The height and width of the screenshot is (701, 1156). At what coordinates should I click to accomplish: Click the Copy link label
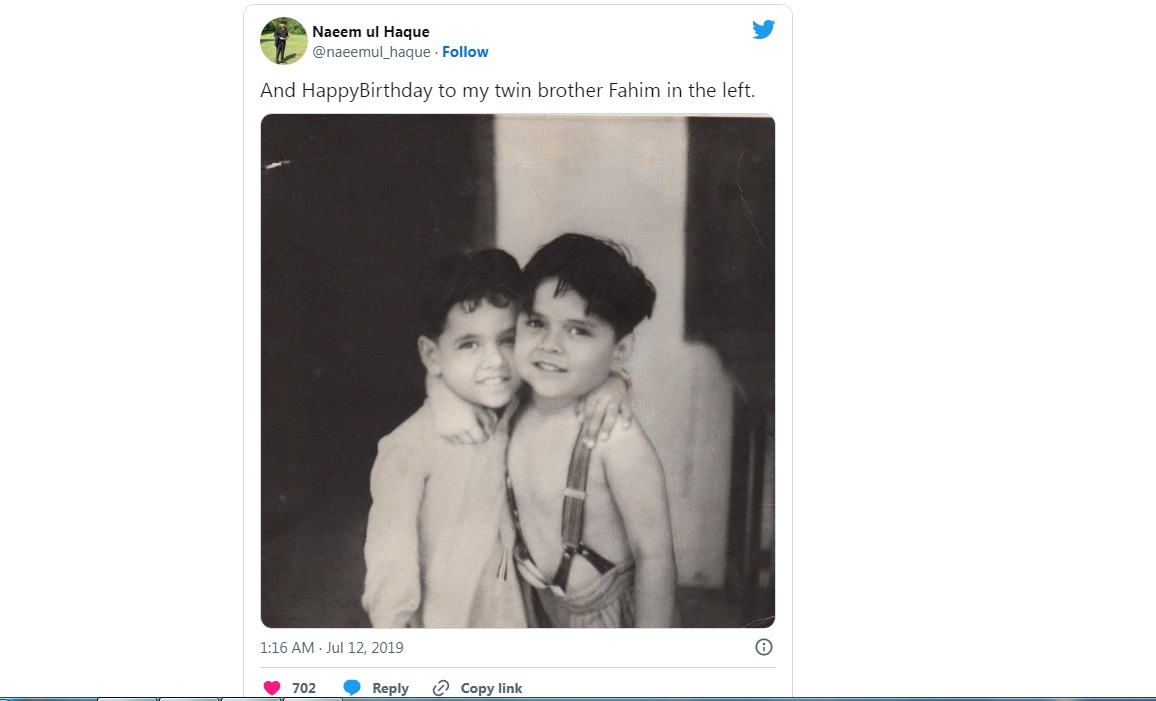pos(491,688)
